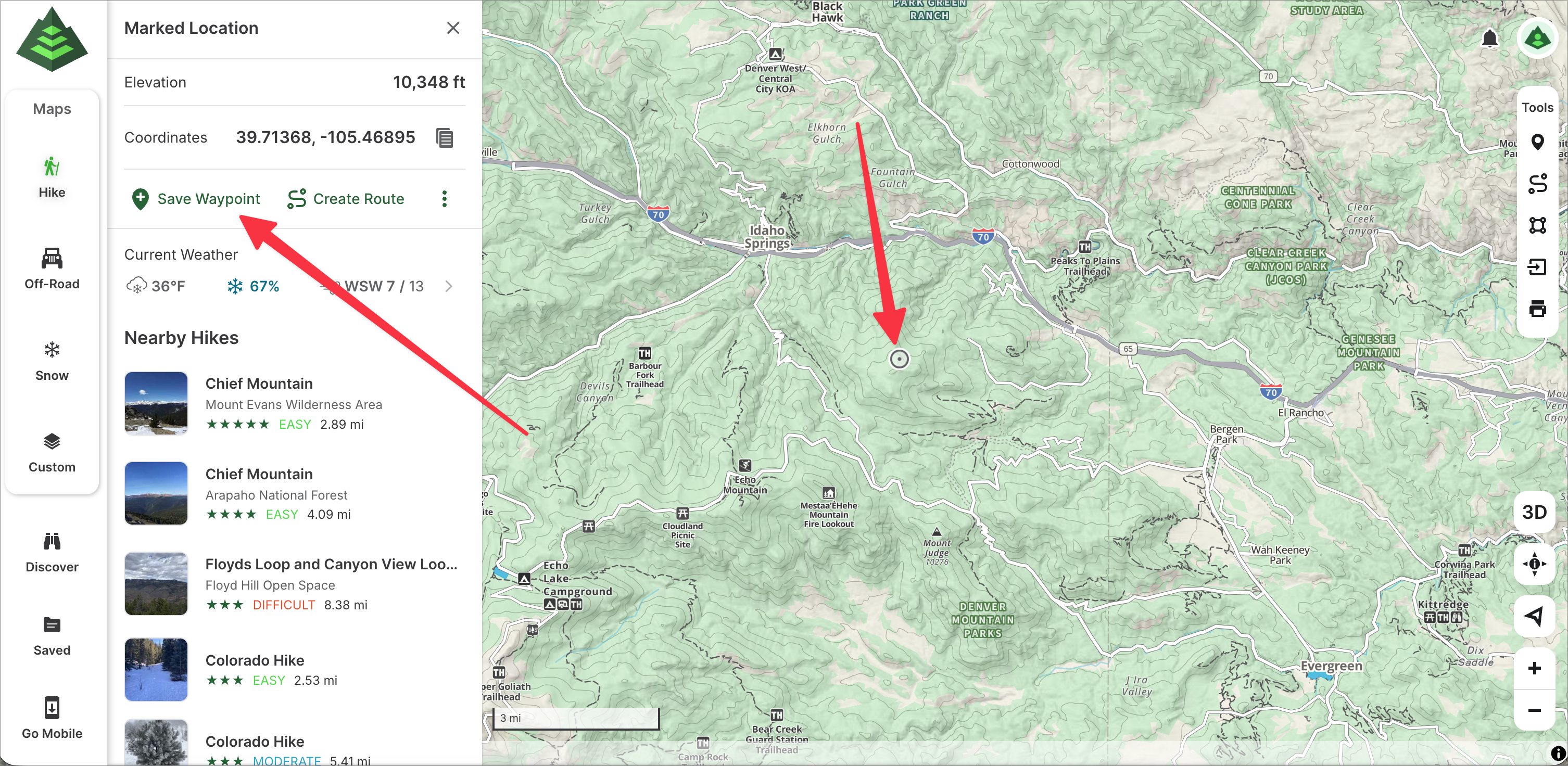This screenshot has height=766, width=1568.
Task: Select the area polygon tool
Action: (1537, 225)
